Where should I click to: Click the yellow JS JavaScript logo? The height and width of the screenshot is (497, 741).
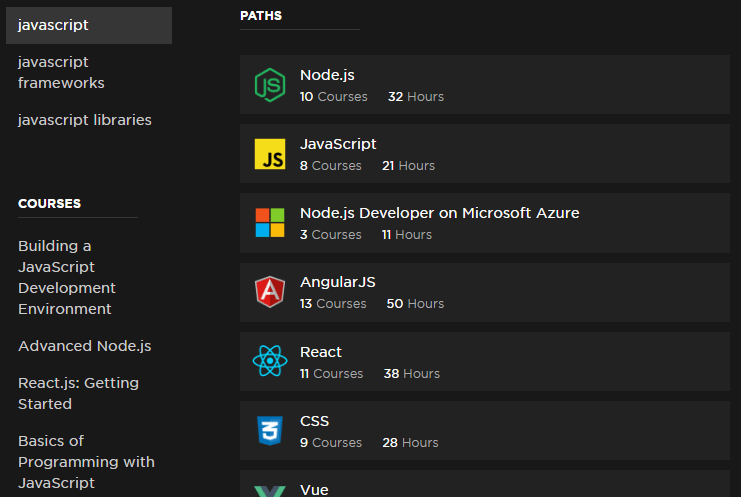pos(270,154)
